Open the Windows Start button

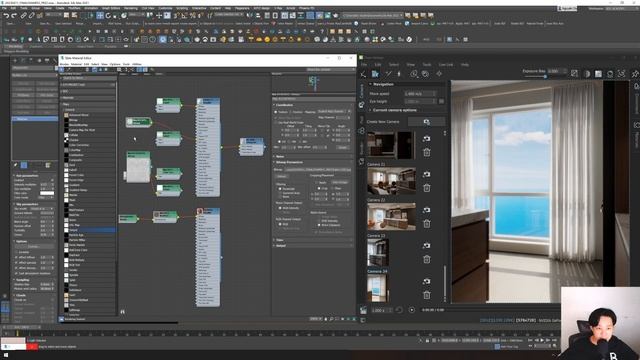[x=6, y=356]
